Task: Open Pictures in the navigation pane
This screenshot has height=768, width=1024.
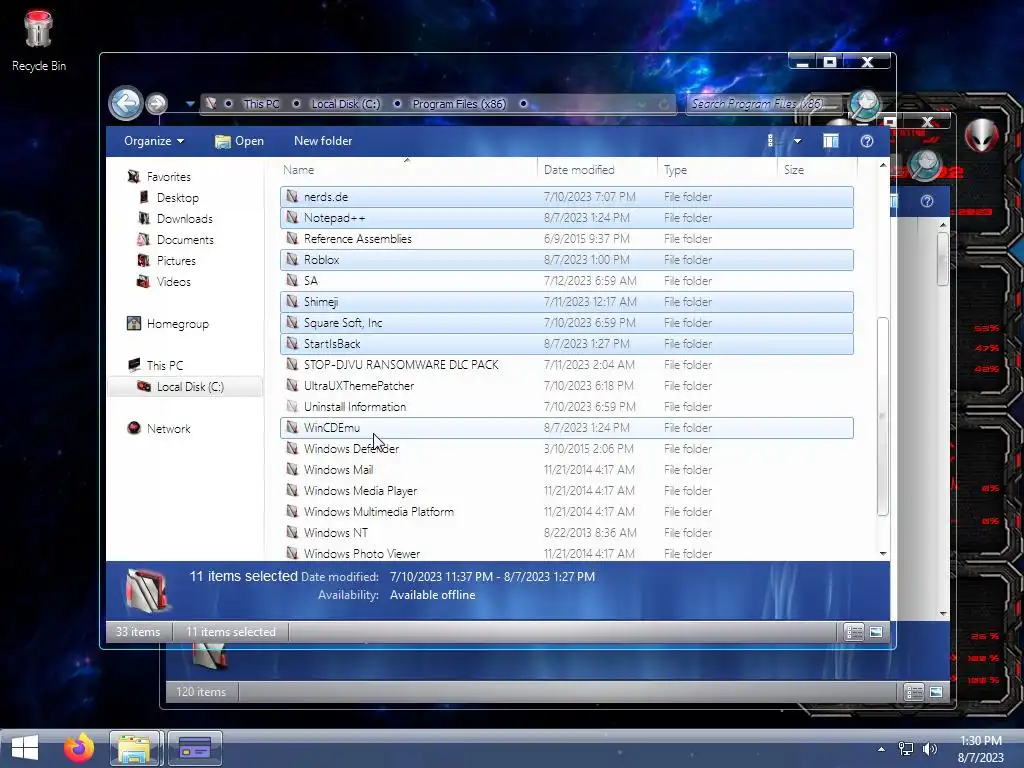Action: [x=176, y=261]
